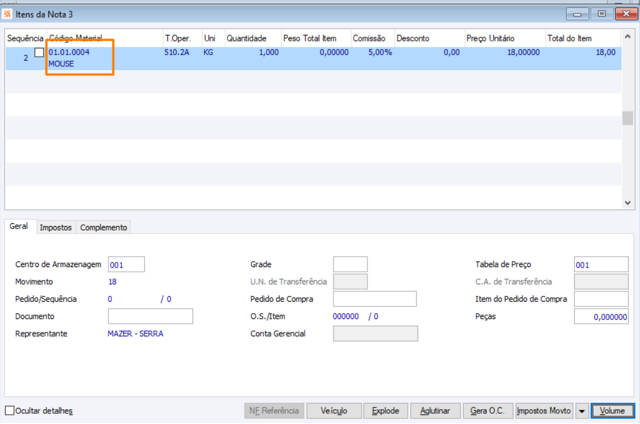Close the Itens da Nota 3 window
The height and width of the screenshot is (424, 640).
coord(626,14)
